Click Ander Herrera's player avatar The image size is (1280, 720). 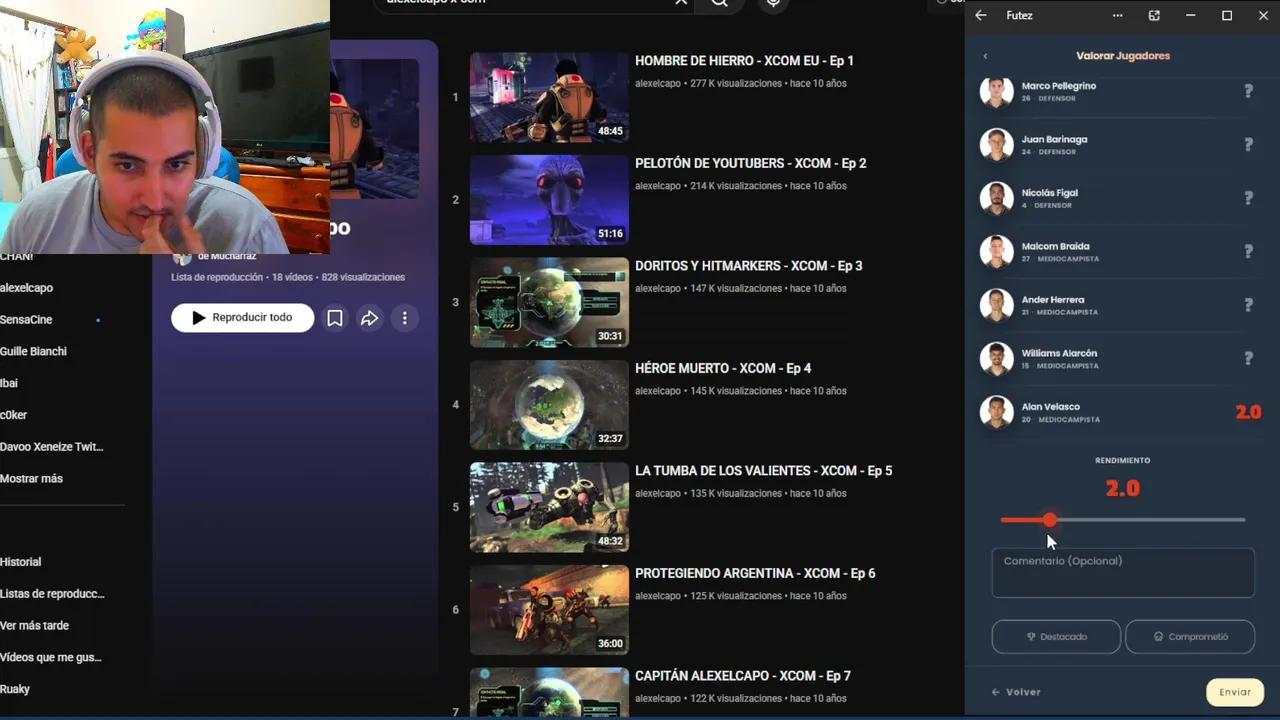(996, 305)
